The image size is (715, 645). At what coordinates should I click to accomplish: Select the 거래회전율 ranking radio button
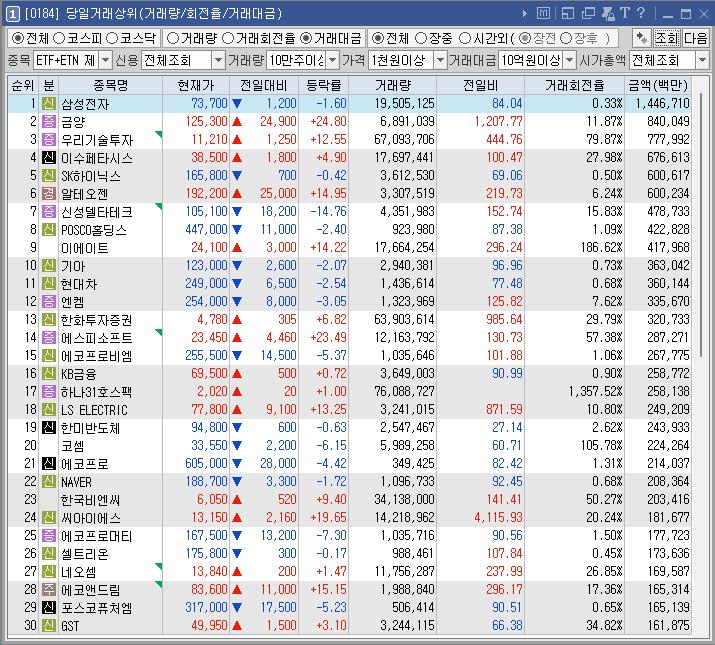coord(228,38)
